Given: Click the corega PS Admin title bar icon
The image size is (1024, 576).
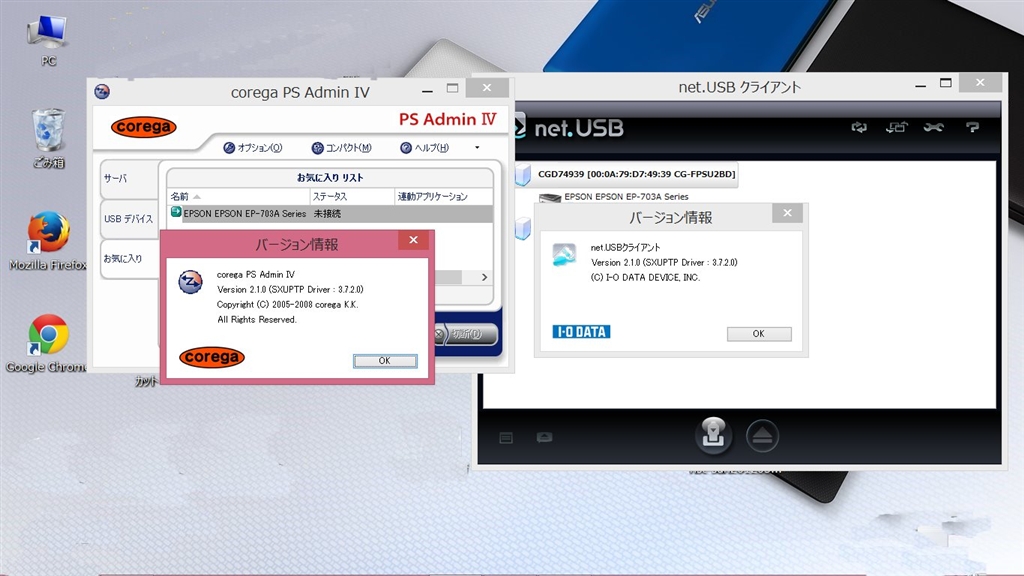Looking at the screenshot, I should click(102, 91).
